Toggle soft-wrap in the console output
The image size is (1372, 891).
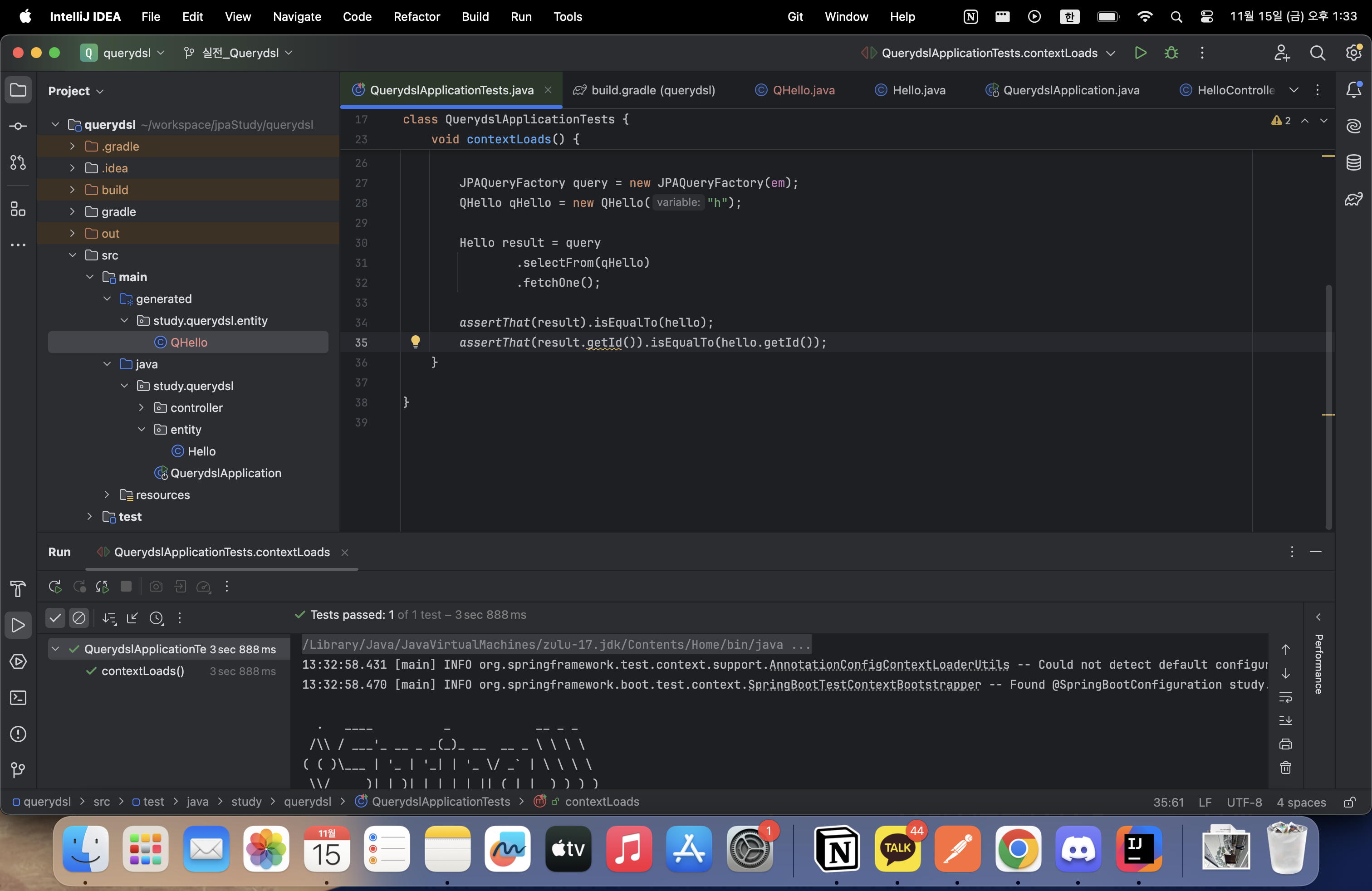point(1285,697)
